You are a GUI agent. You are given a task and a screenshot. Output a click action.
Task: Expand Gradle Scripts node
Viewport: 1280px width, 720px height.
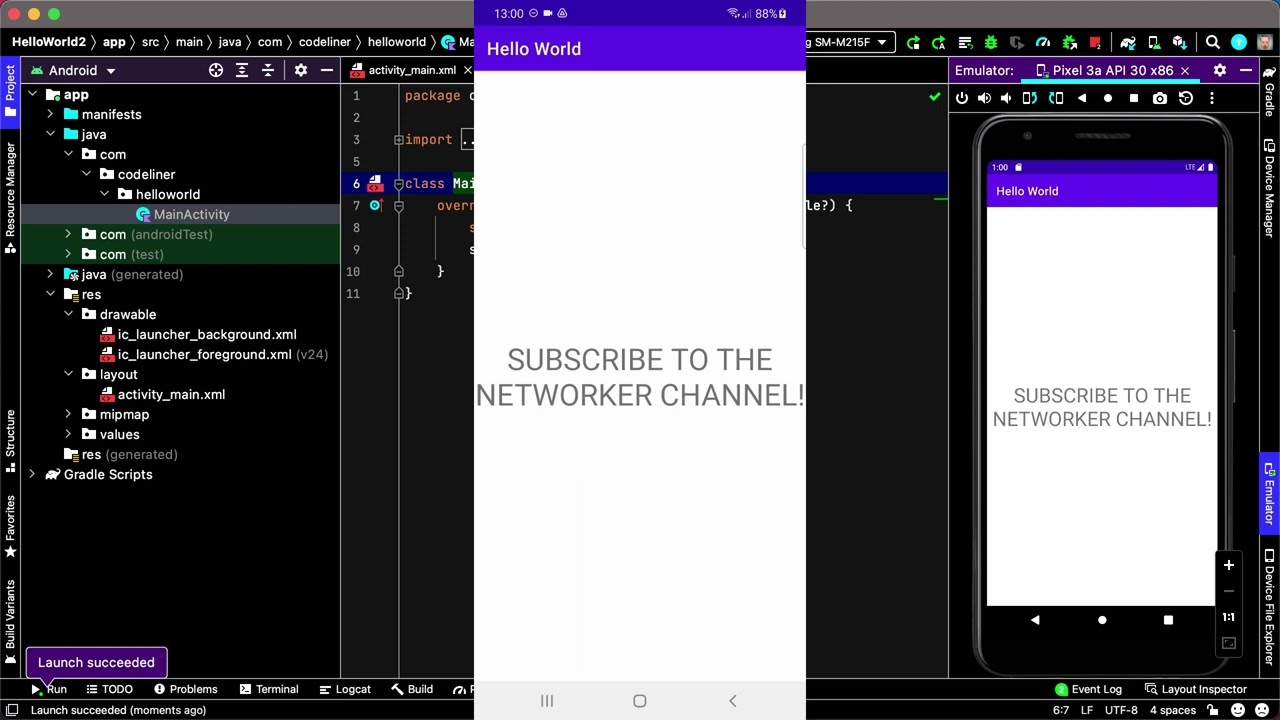pos(32,474)
